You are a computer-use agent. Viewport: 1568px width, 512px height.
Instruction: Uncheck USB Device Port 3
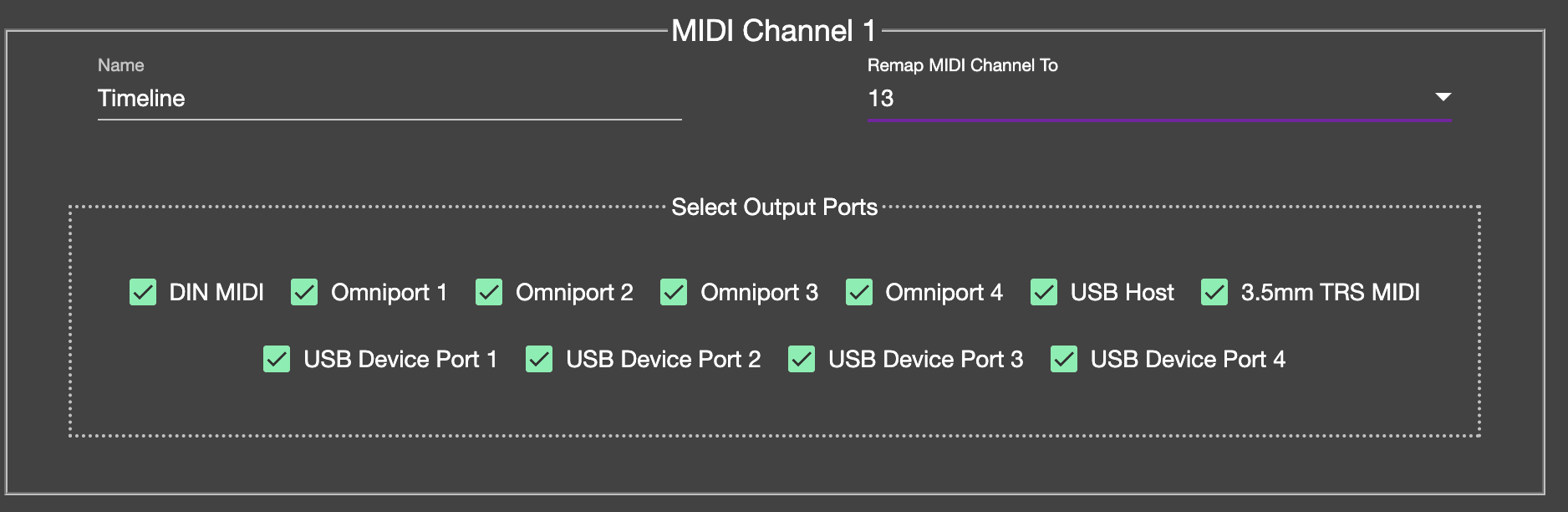(x=802, y=359)
